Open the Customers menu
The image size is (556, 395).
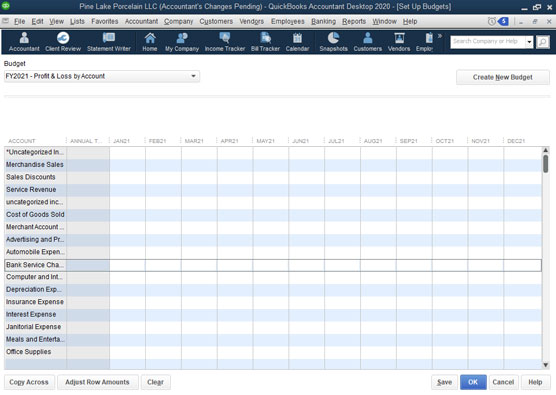click(x=216, y=22)
